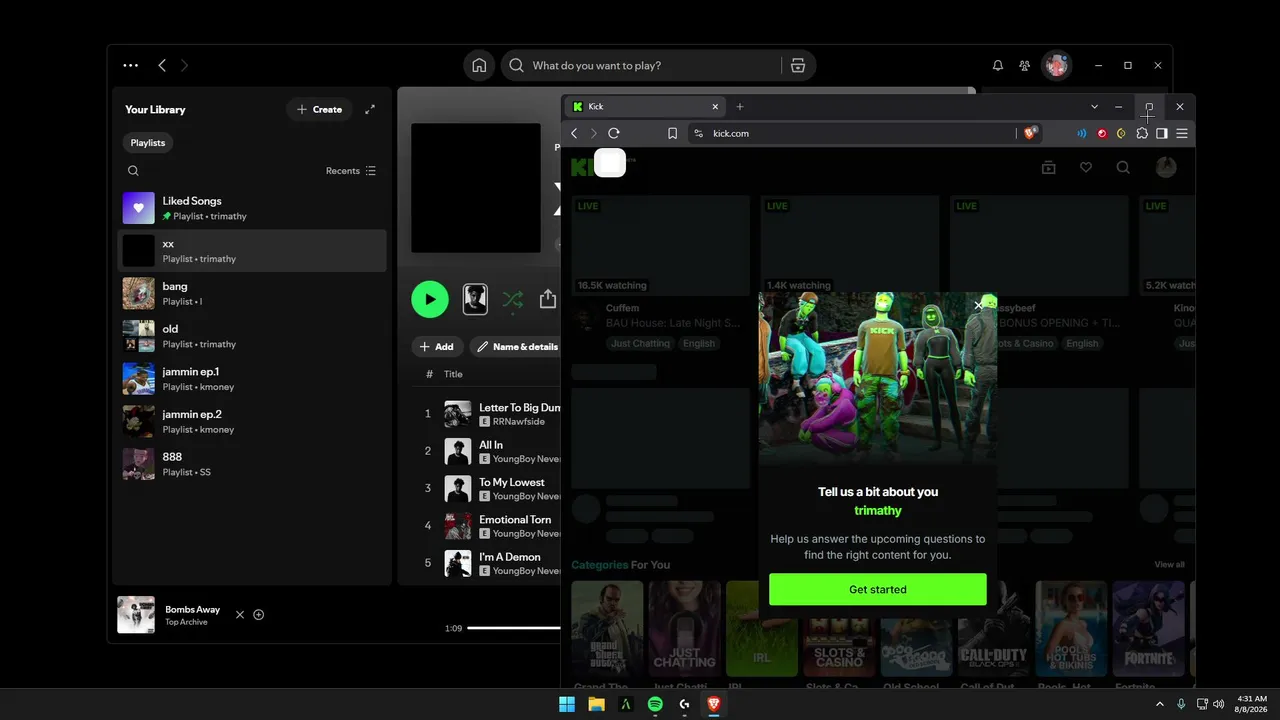Open Spotify from the taskbar
This screenshot has height=720, width=1280.
pos(655,704)
